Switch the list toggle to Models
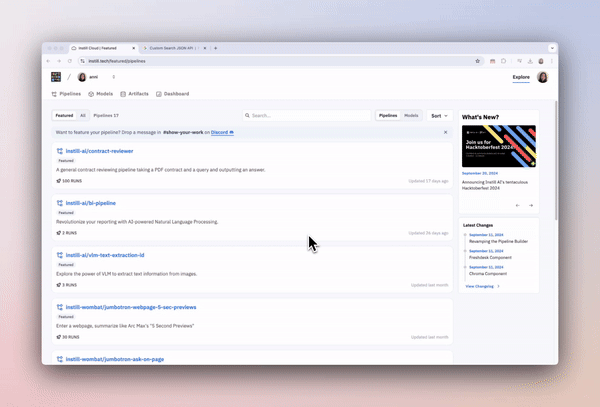The image size is (600, 407). [x=411, y=116]
